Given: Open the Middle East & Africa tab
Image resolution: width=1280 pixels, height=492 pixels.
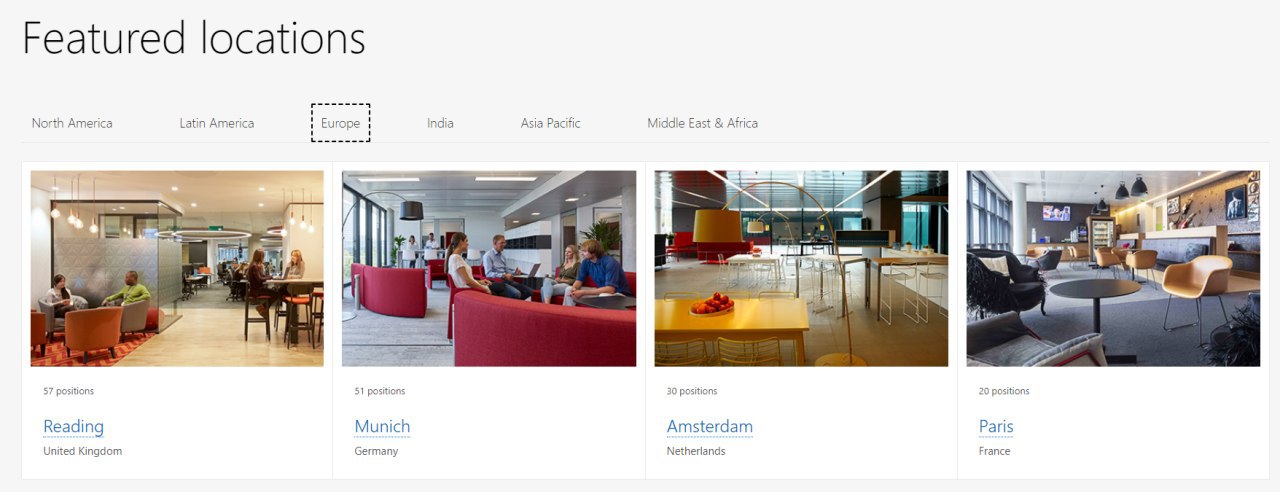Looking at the screenshot, I should pyautogui.click(x=702, y=123).
